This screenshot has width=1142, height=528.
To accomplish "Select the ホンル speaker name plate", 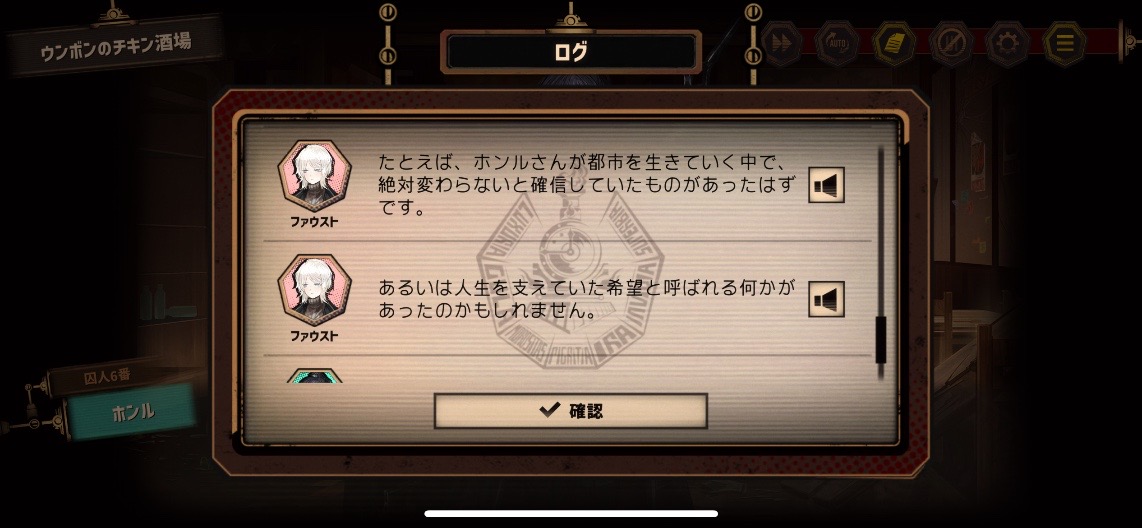I will tap(133, 412).
